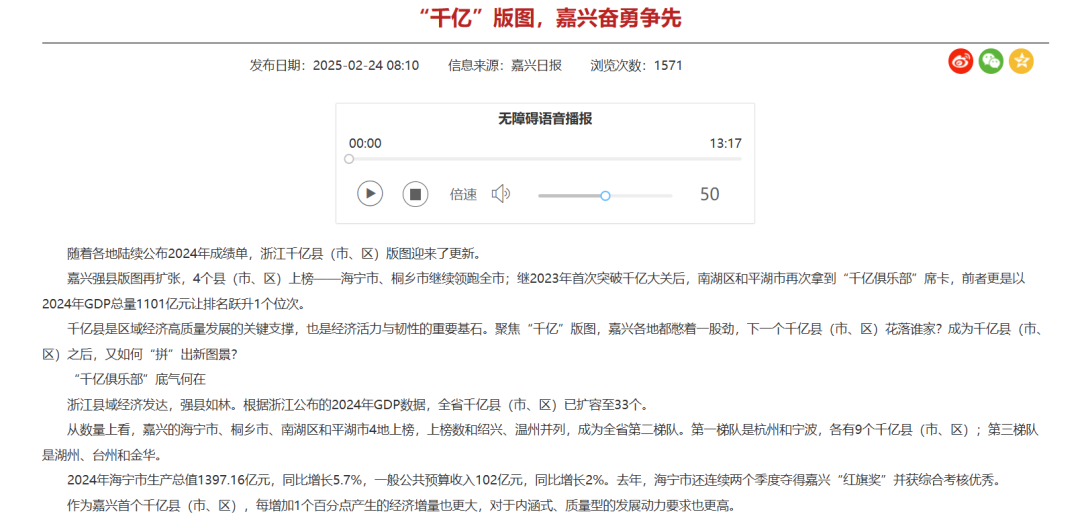
Task: Share article to Weibo
Action: pos(960,61)
